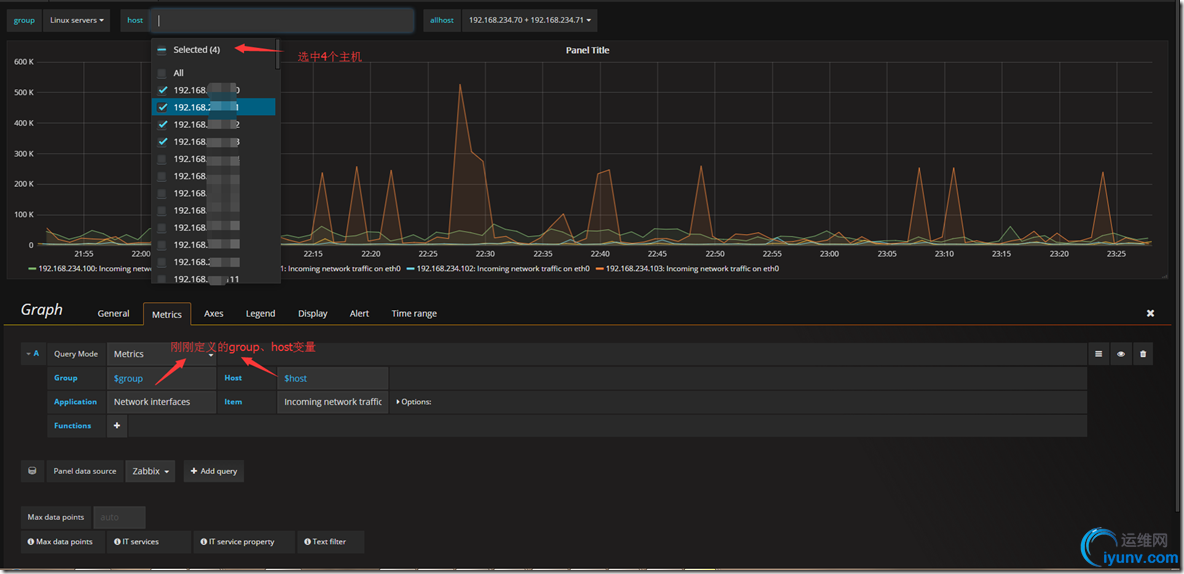The height and width of the screenshot is (574, 1184).
Task: Switch to the Alert tab
Action: coord(359,313)
